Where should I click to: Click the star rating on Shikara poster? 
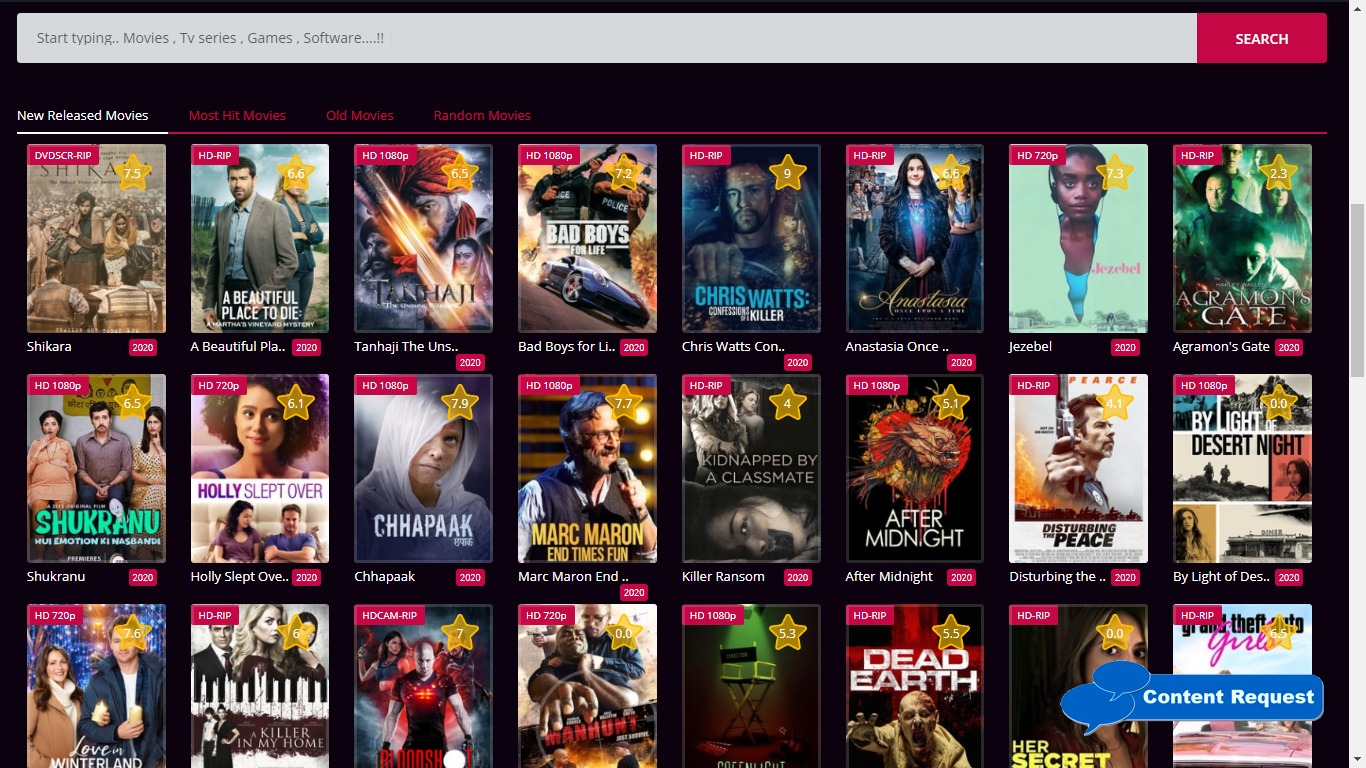coord(132,173)
